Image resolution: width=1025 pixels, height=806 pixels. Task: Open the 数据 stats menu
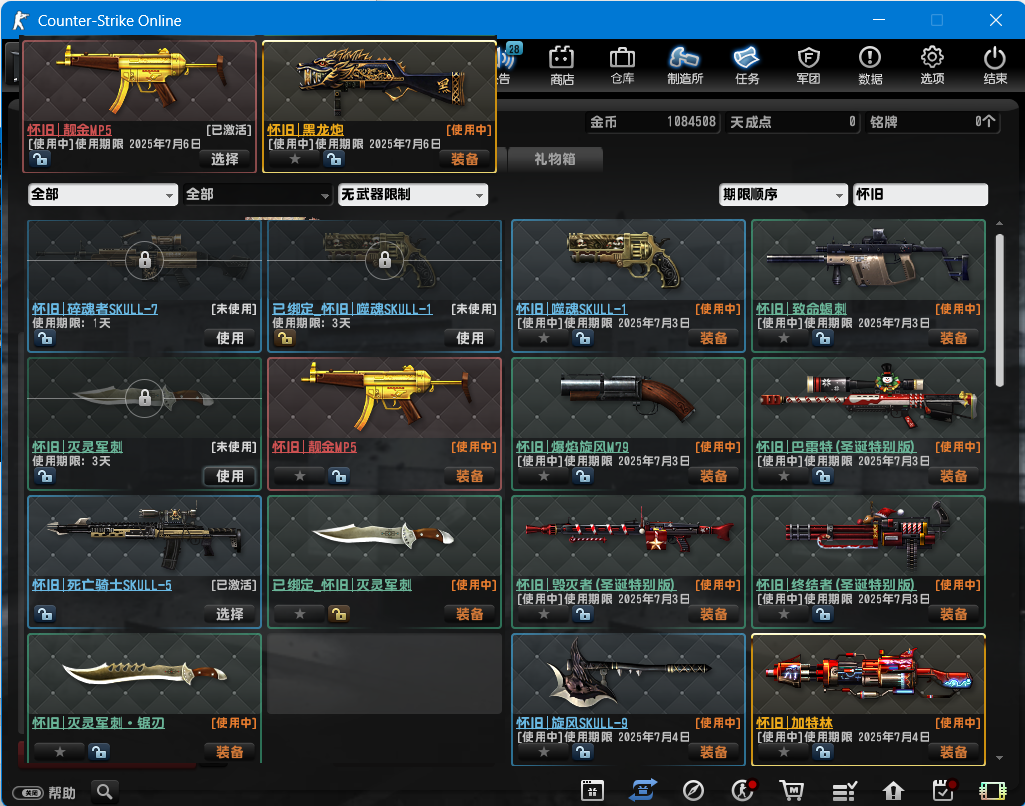[870, 65]
